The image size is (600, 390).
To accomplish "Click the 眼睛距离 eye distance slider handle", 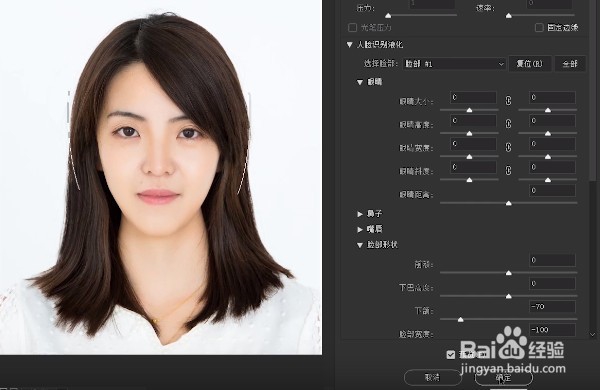I will click(x=509, y=203).
